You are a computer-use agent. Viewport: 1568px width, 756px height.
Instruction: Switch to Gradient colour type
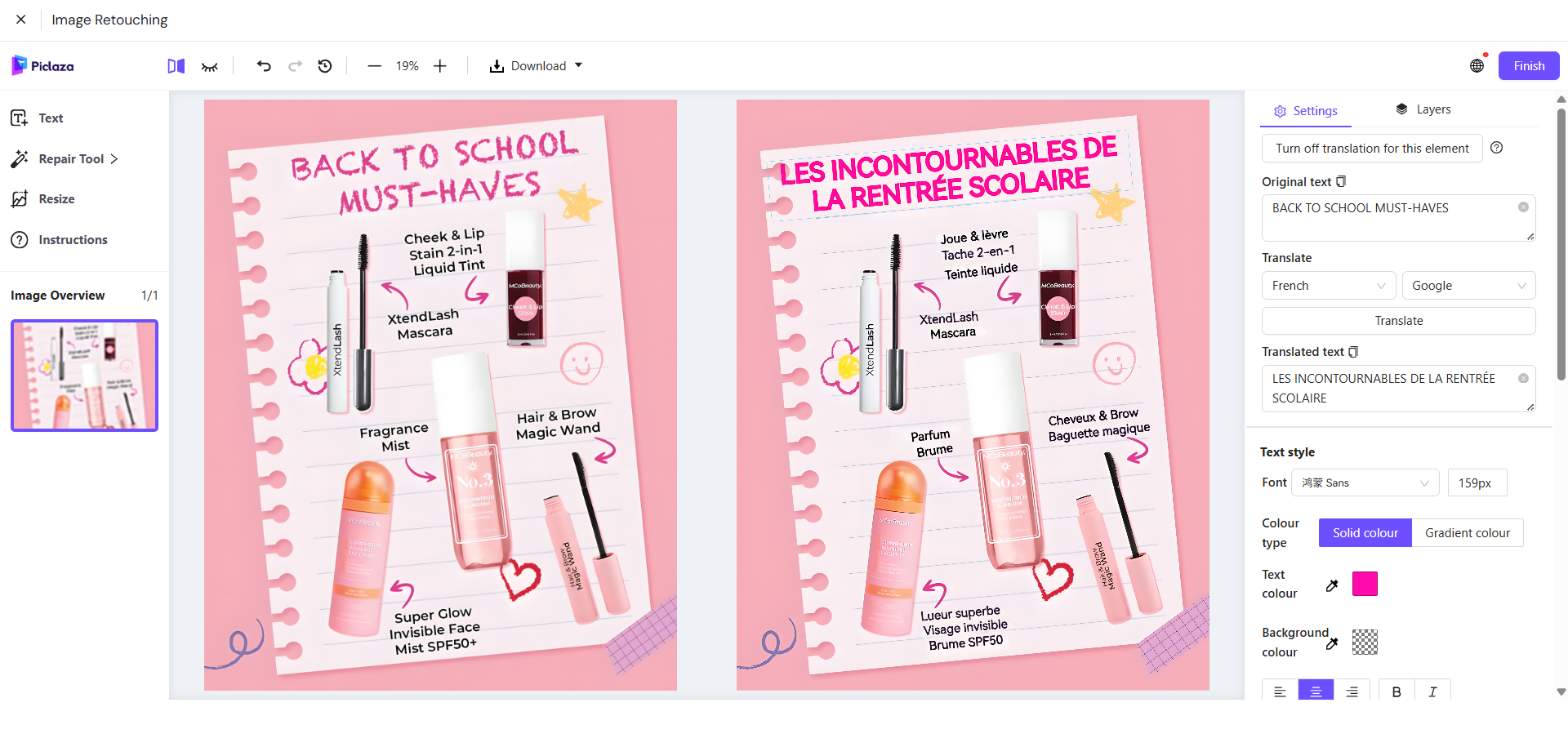[1467, 533]
